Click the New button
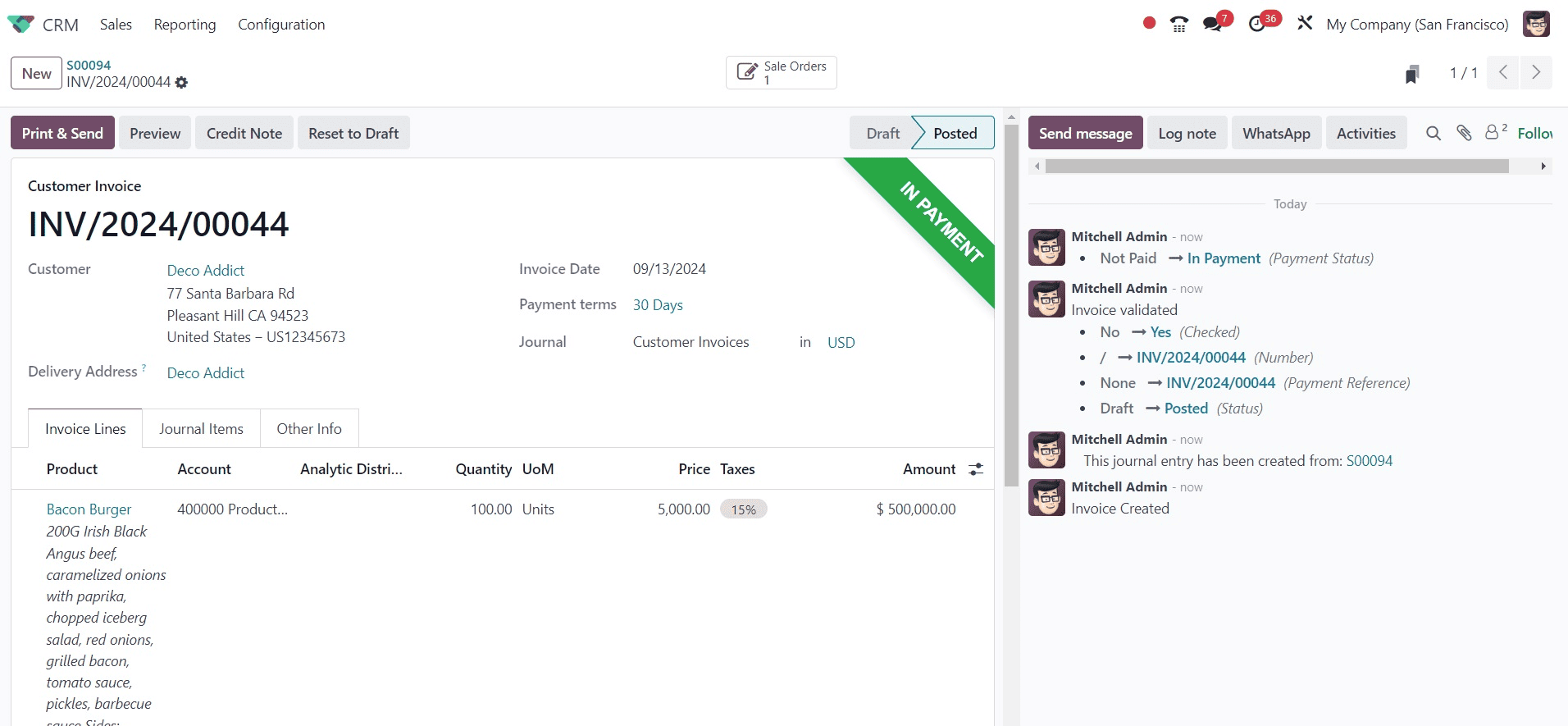1568x726 pixels. click(x=36, y=73)
